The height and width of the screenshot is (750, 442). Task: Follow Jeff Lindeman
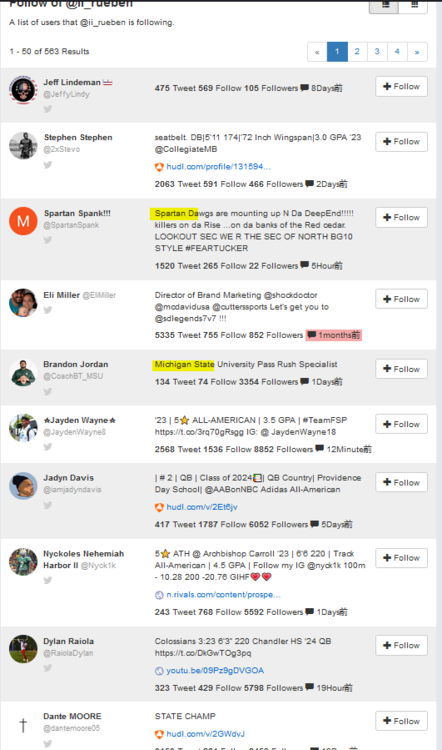(x=401, y=87)
